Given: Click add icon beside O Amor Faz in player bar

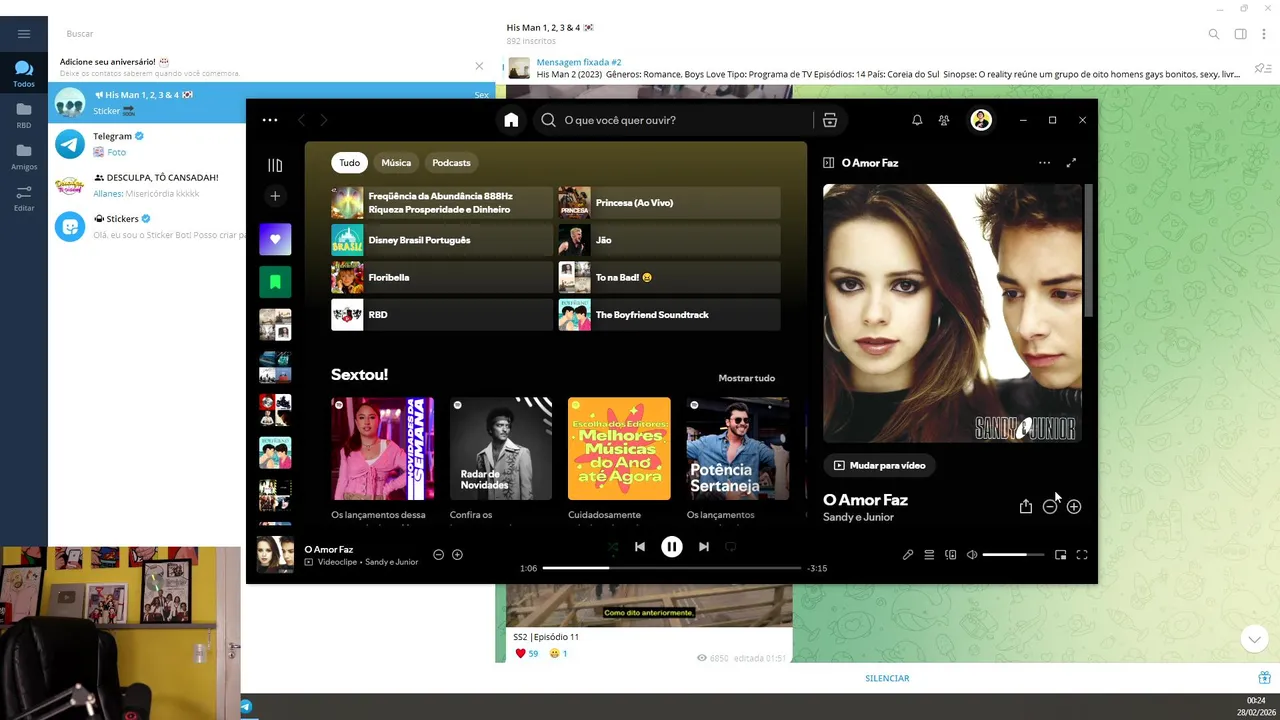Looking at the screenshot, I should [x=457, y=555].
